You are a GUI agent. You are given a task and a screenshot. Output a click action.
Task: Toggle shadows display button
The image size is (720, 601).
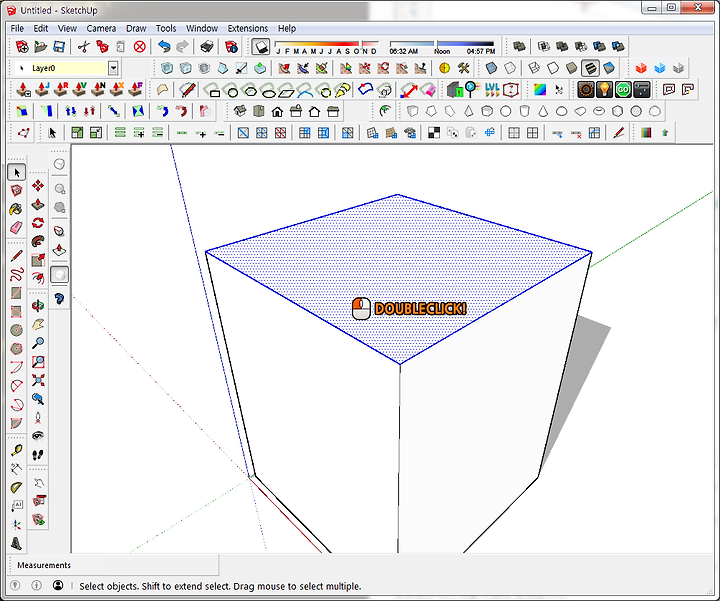click(260, 46)
